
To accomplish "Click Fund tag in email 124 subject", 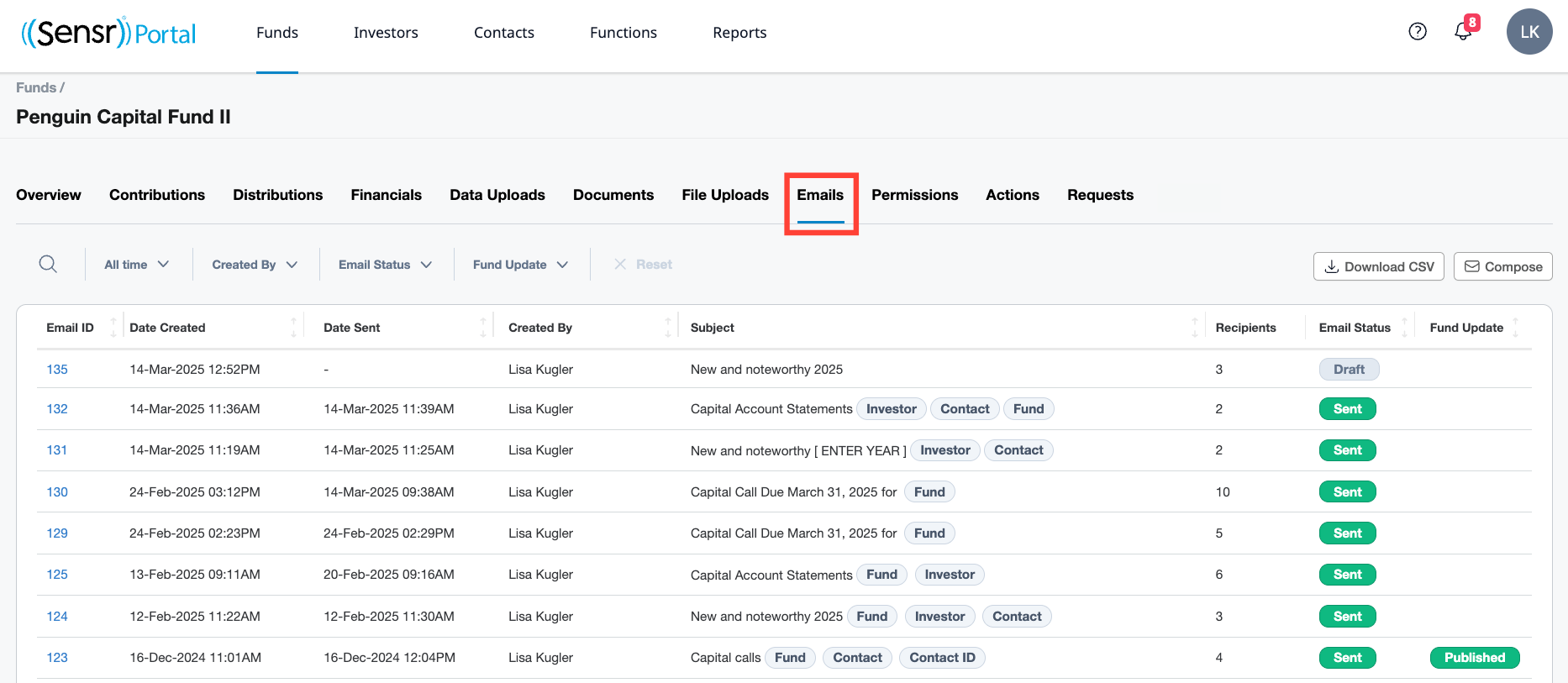I will coord(872,617).
